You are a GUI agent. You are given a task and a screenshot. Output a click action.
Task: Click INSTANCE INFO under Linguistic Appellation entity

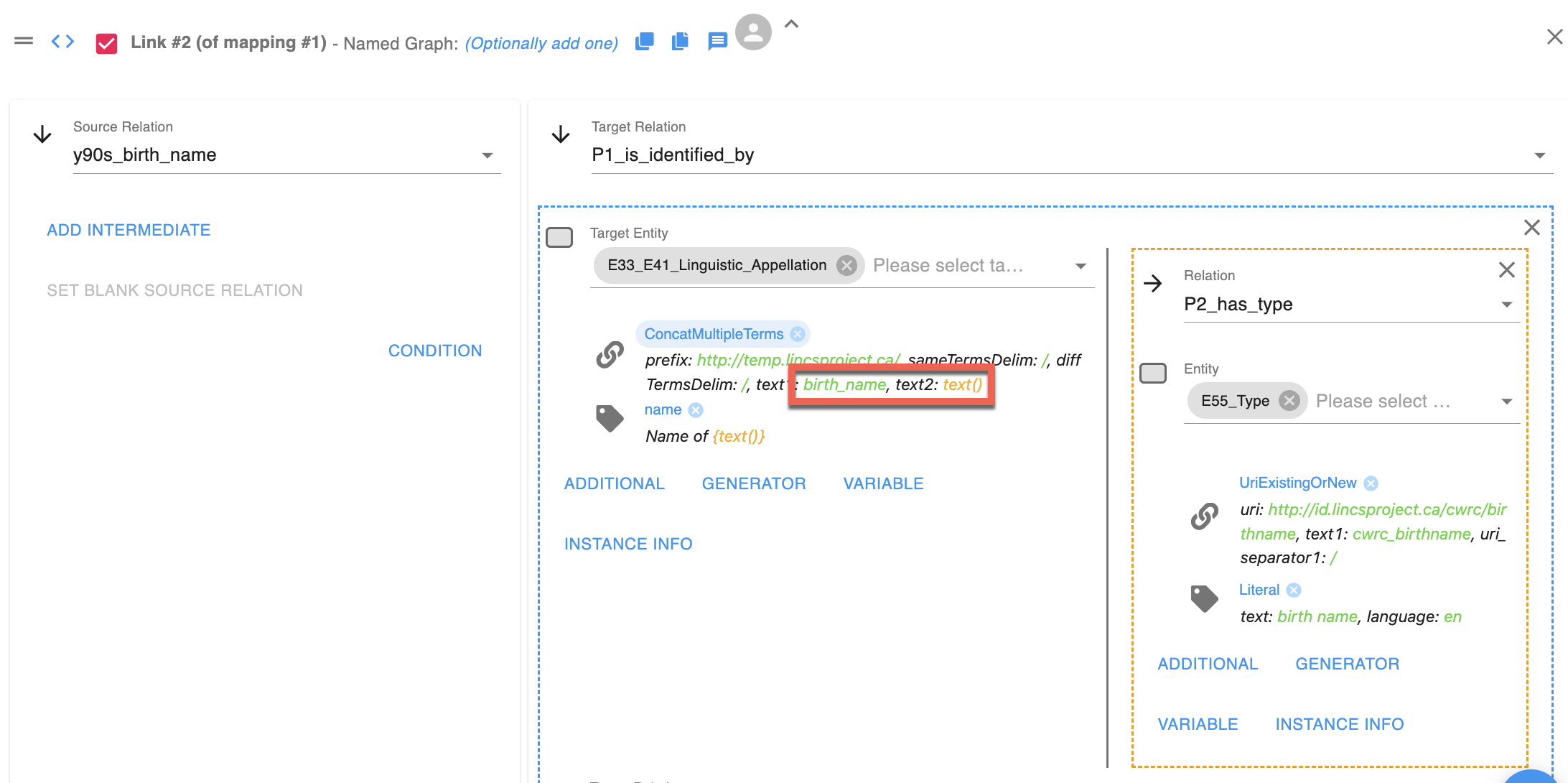point(628,544)
